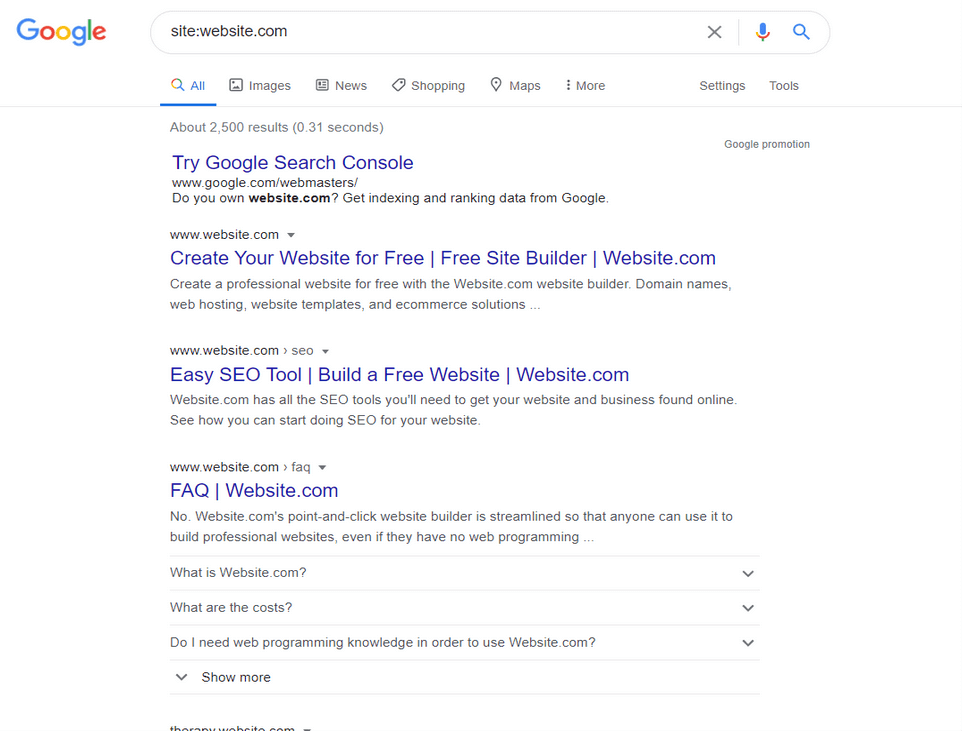Open the 'FAQ | Website.com' result link

(253, 490)
